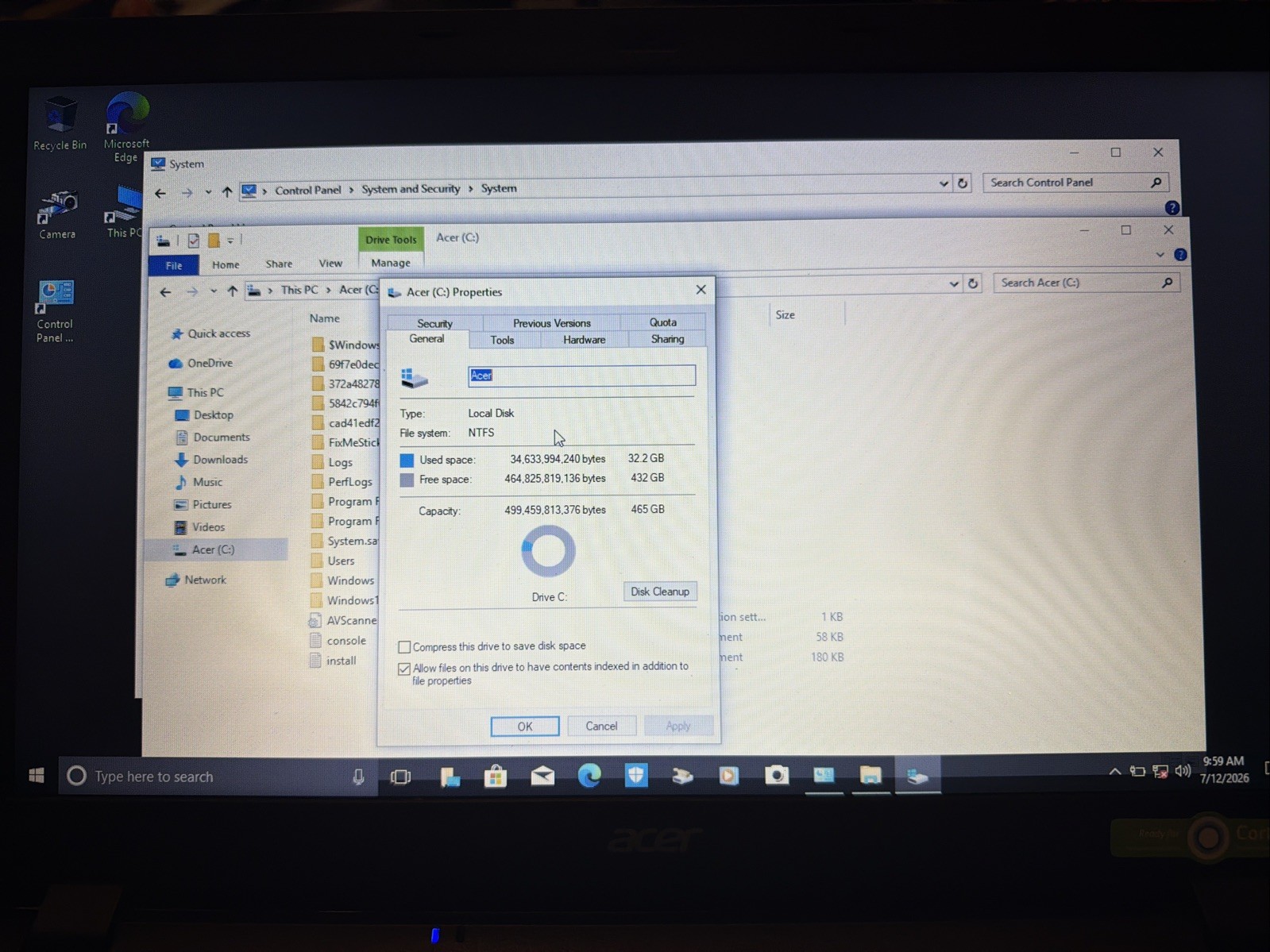The height and width of the screenshot is (952, 1270).
Task: Open Task View from the taskbar
Action: (400, 777)
